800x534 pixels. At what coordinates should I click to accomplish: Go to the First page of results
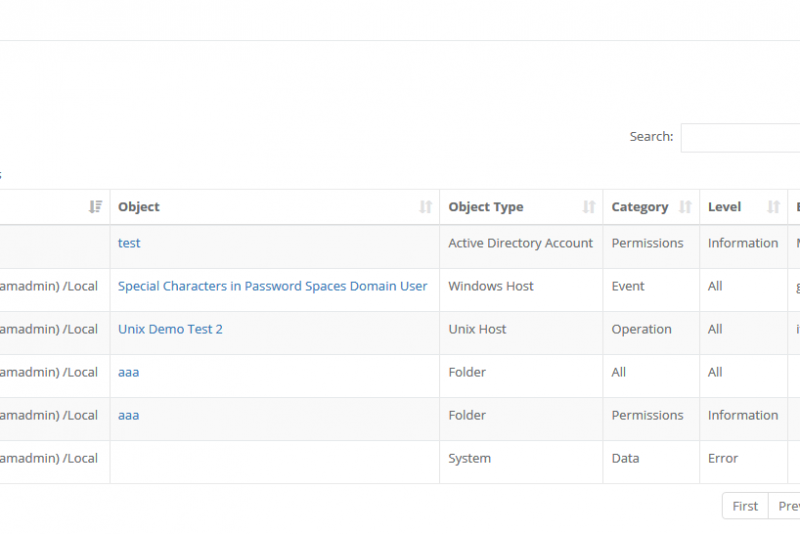[x=745, y=506]
